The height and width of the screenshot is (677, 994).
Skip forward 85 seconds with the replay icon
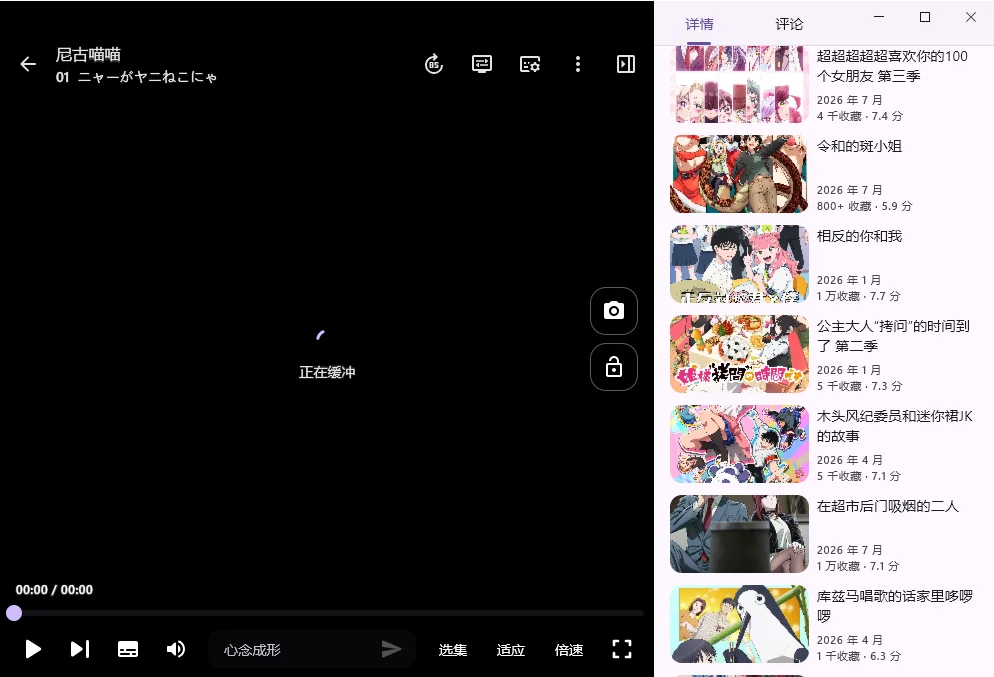tap(434, 64)
